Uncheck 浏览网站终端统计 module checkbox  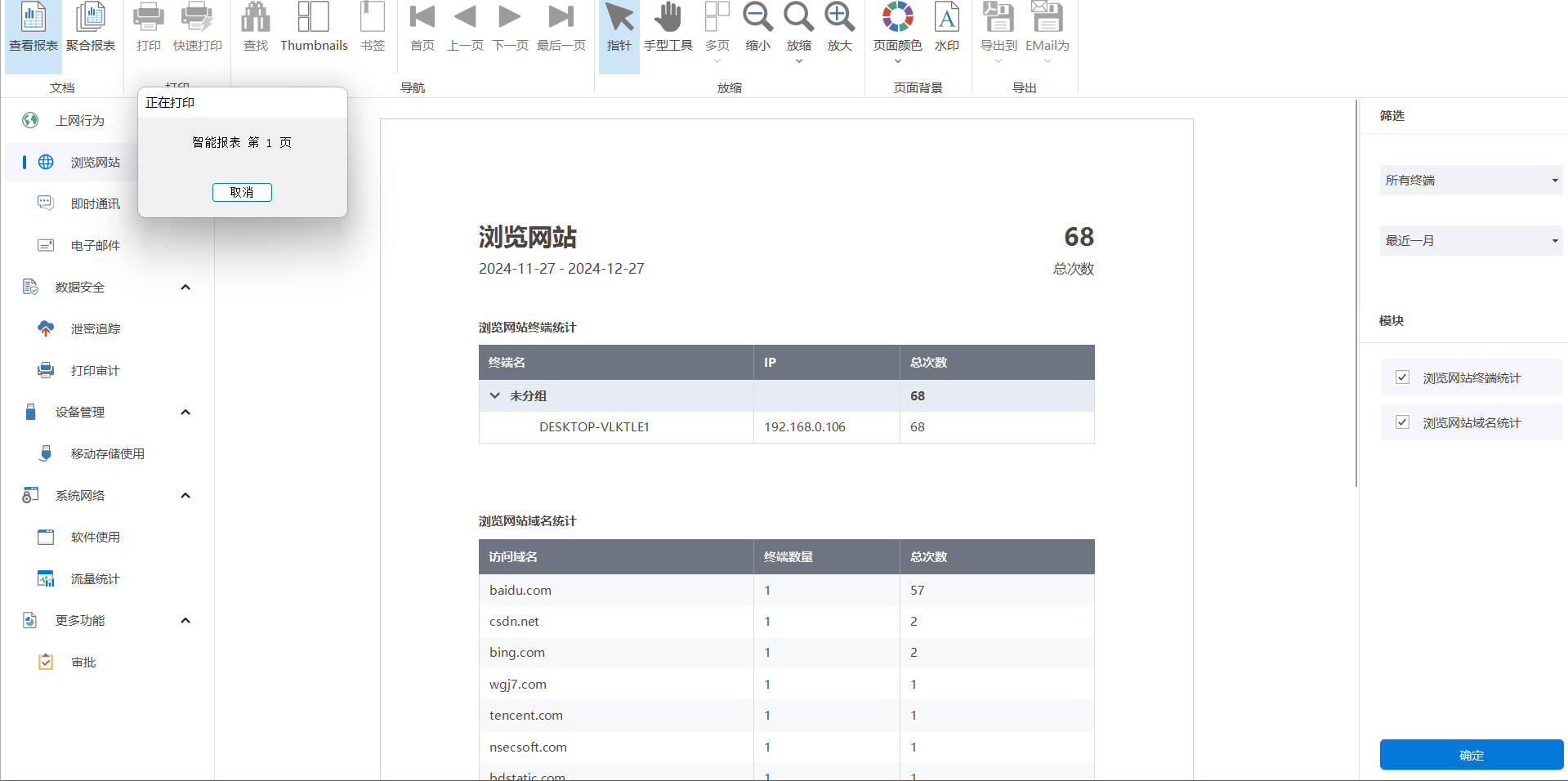coord(1402,377)
